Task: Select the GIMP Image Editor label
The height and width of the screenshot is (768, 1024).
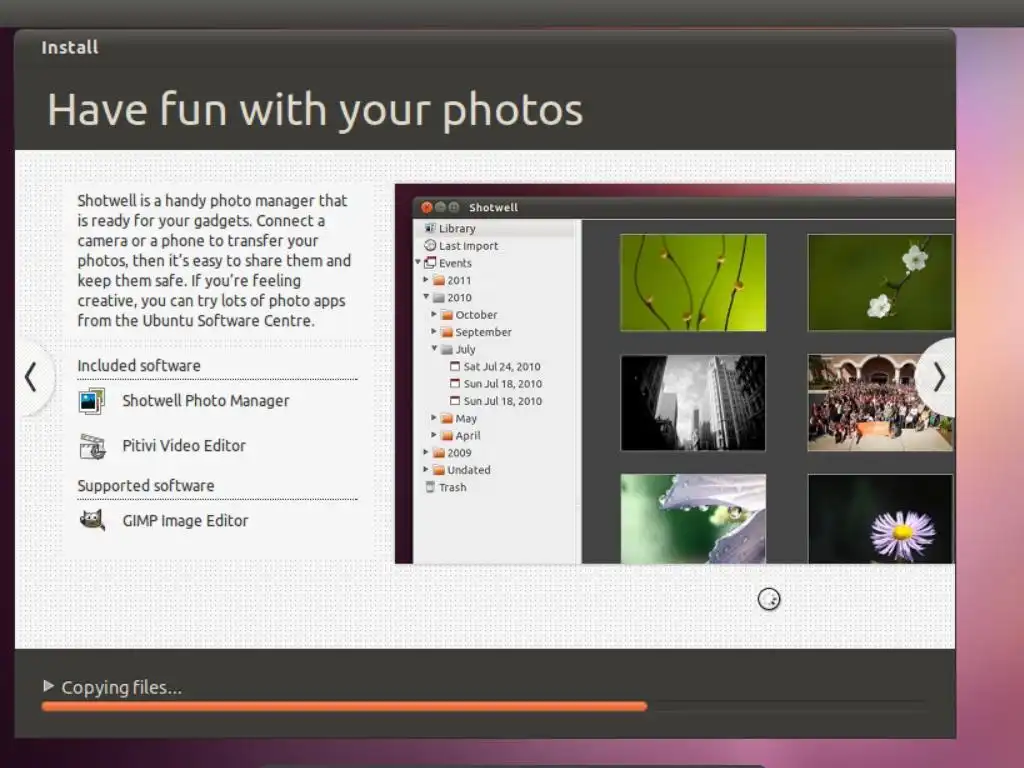Action: click(x=185, y=520)
